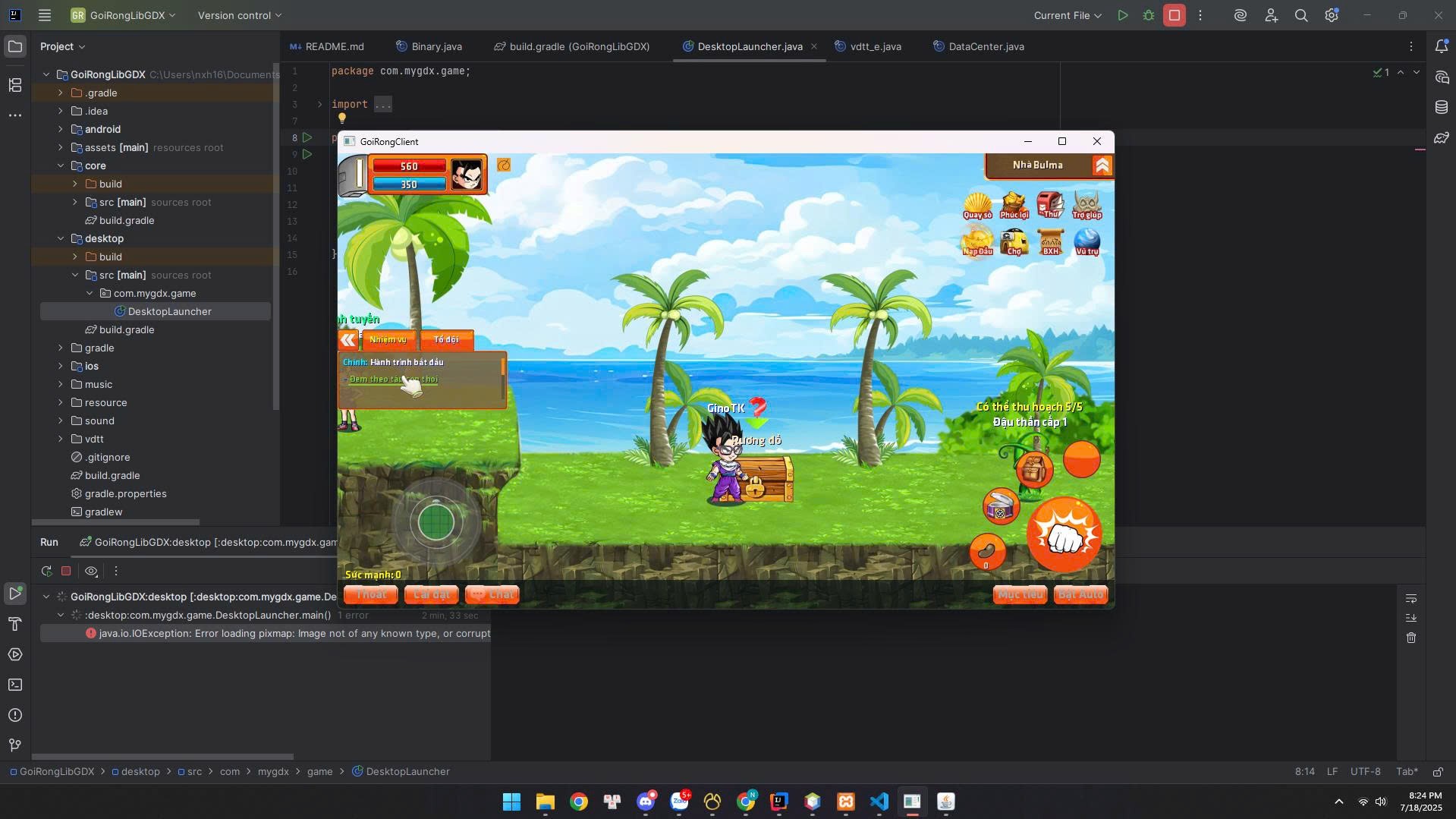Toggle the Bật Auto button in game
The image size is (1456, 819).
[1080, 594]
